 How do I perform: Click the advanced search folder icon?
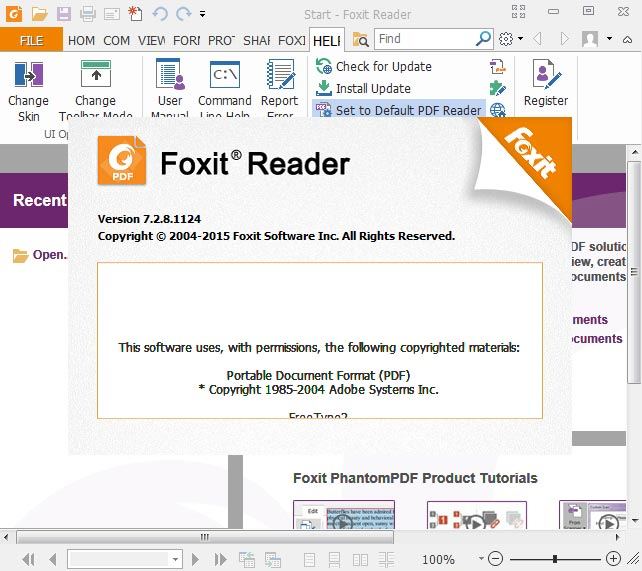(360, 40)
